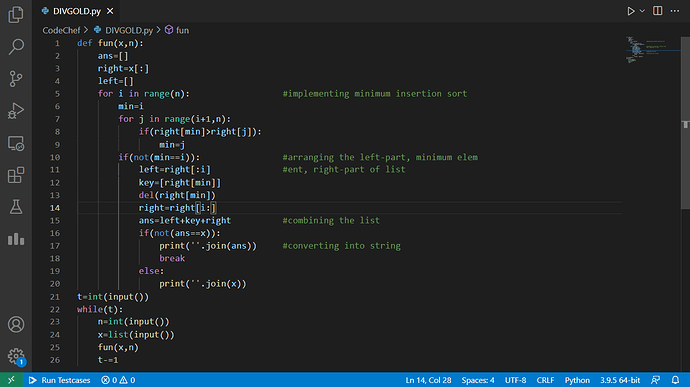Click line number 14 in gutter
Screen dimensions: 690x387
click(55, 208)
